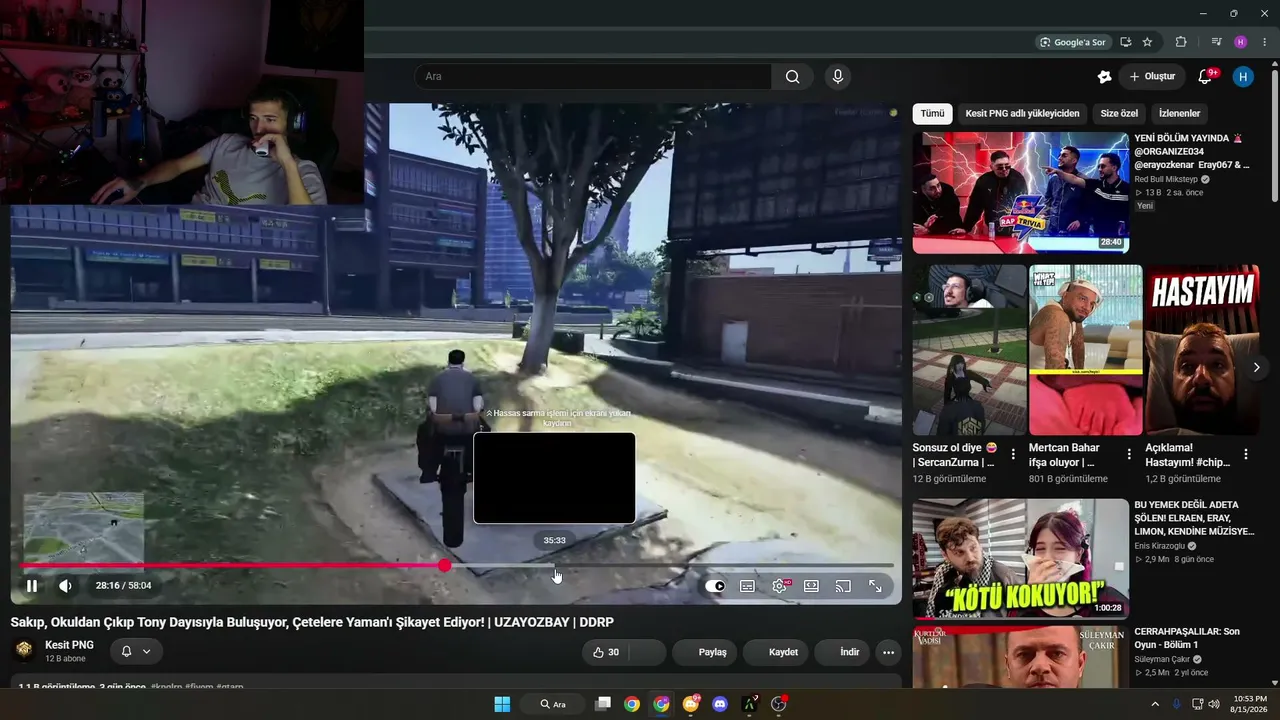Switch the player to theater mode

(x=811, y=586)
